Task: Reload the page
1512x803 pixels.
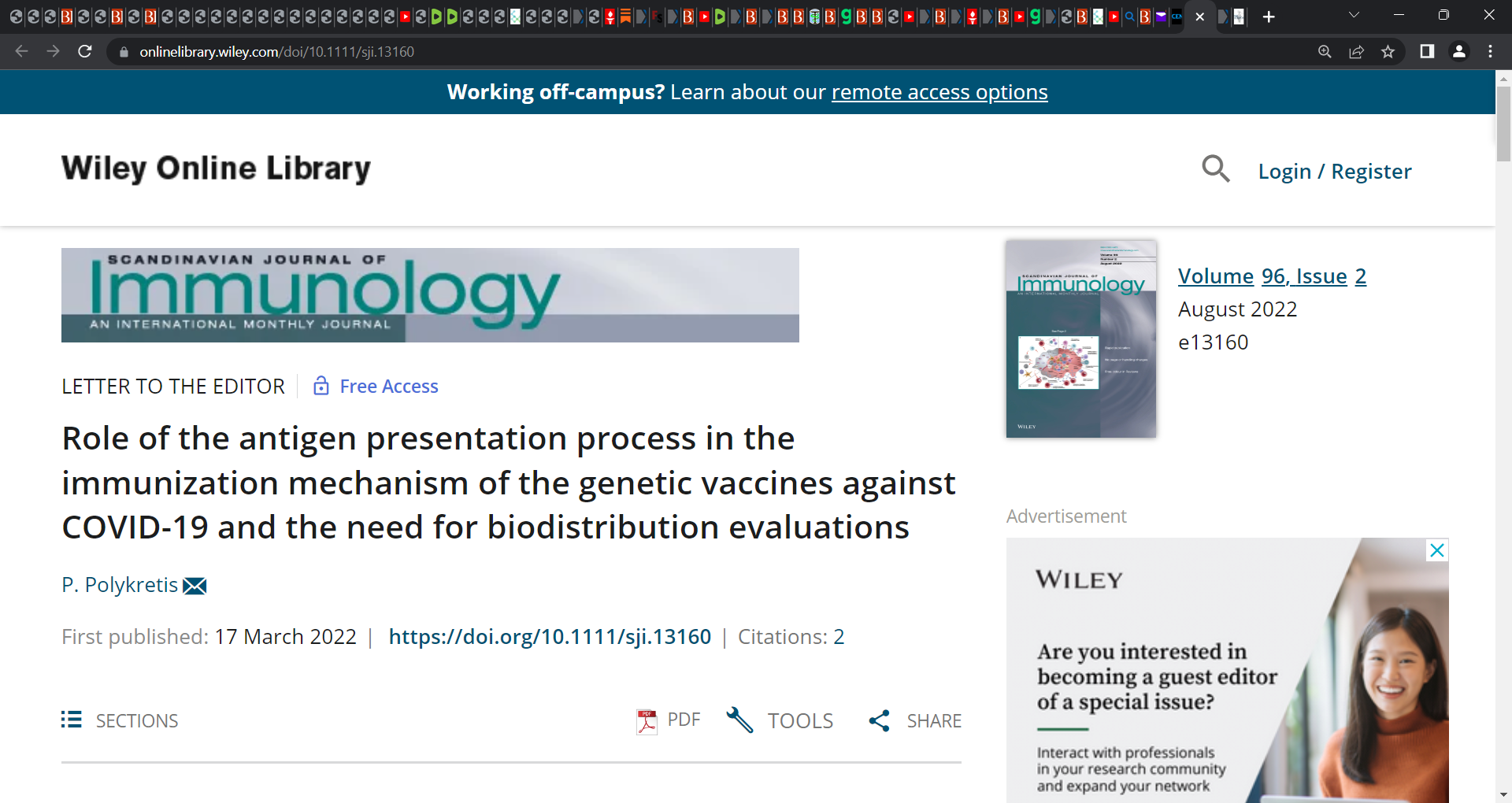Action: coord(85,51)
